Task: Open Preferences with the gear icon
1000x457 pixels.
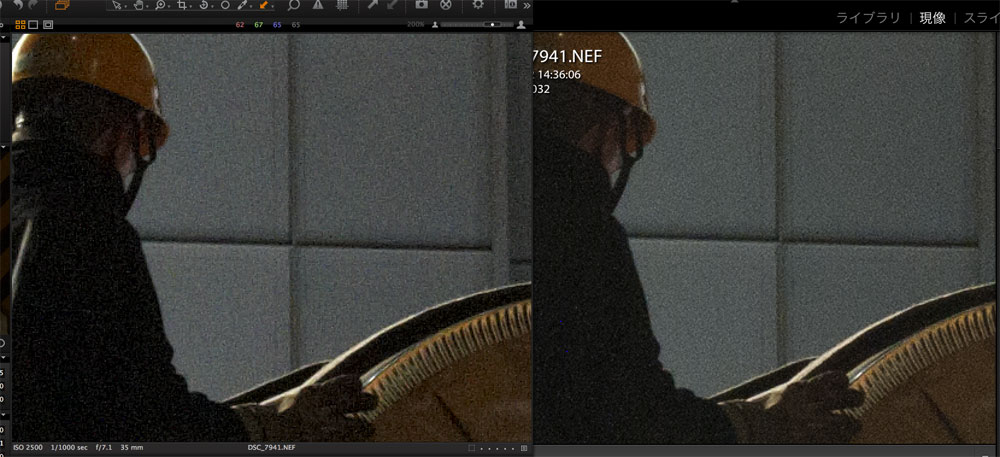Action: [x=478, y=5]
